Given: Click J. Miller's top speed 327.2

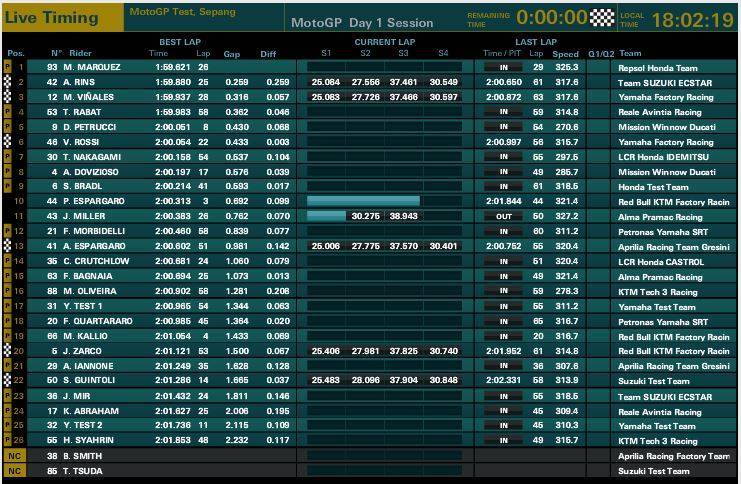Looking at the screenshot, I should [x=567, y=216].
